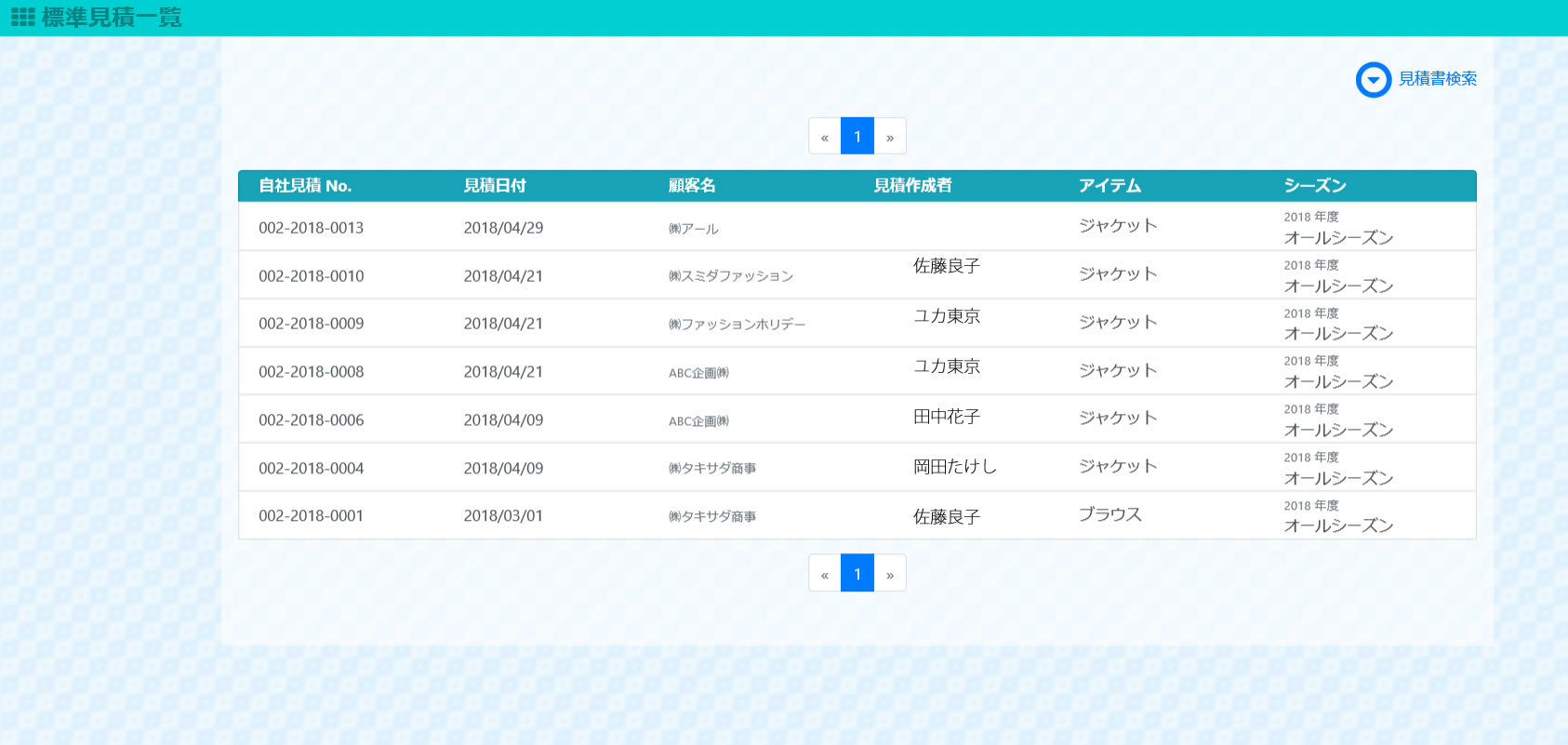Click the grid icon beside 標準見積一覧
Image resolution: width=1568 pixels, height=745 pixels.
pos(23,17)
